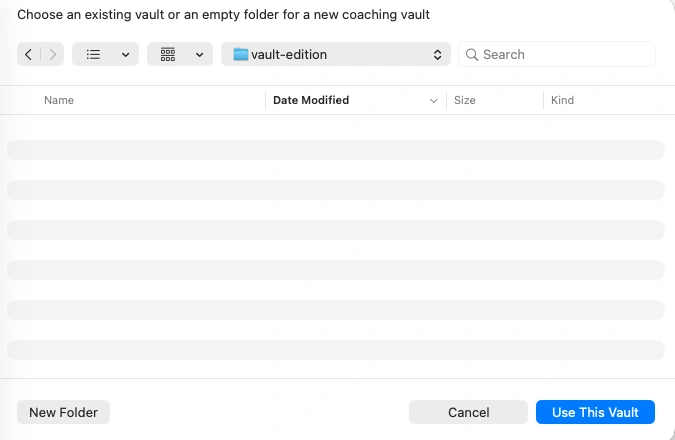Expand the grouping chevron beside the grid icon
This screenshot has width=675, height=440.
(x=200, y=54)
